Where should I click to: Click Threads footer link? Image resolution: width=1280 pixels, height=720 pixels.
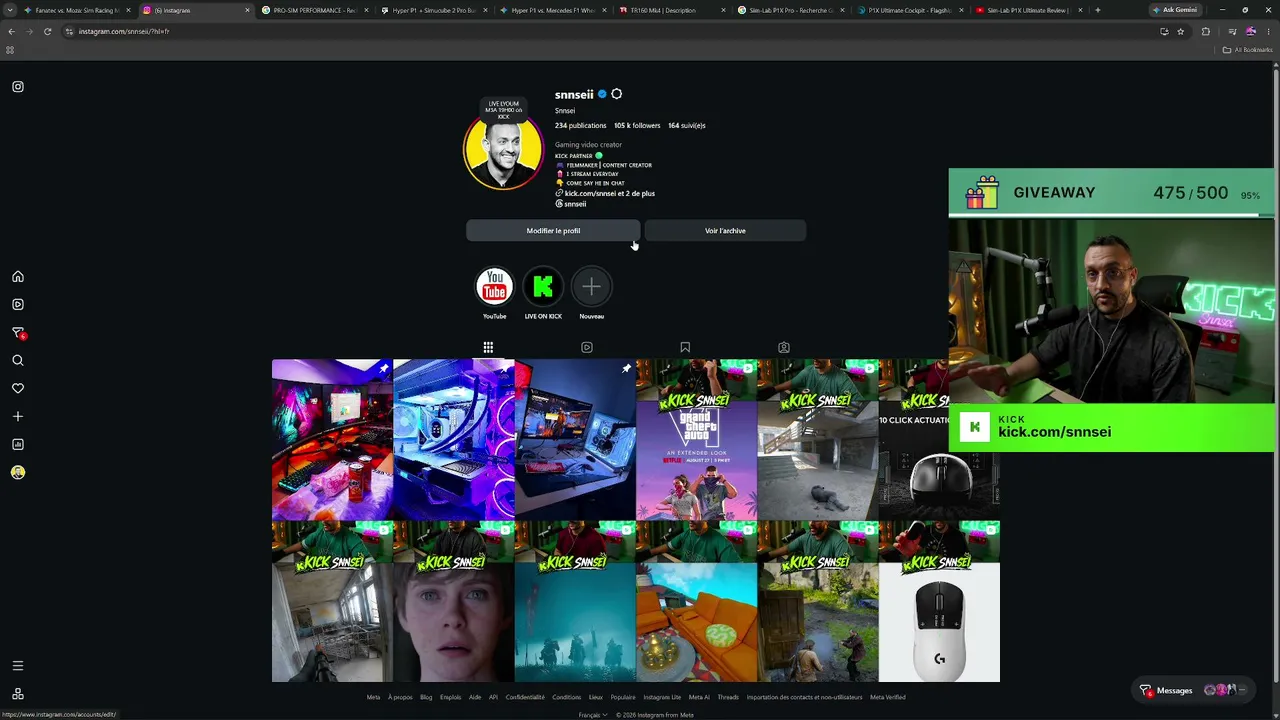[728, 698]
